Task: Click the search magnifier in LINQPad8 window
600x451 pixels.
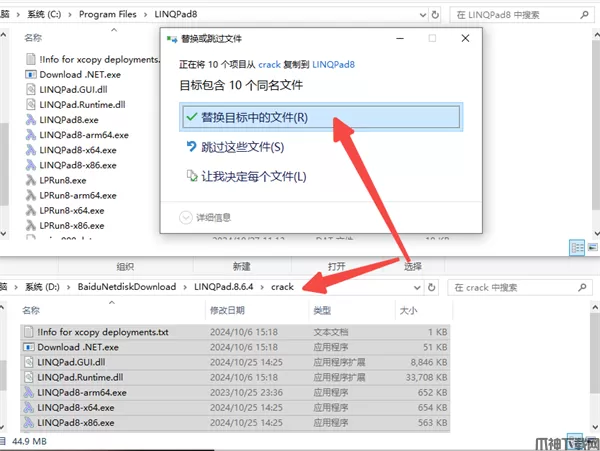Action: pos(584,15)
